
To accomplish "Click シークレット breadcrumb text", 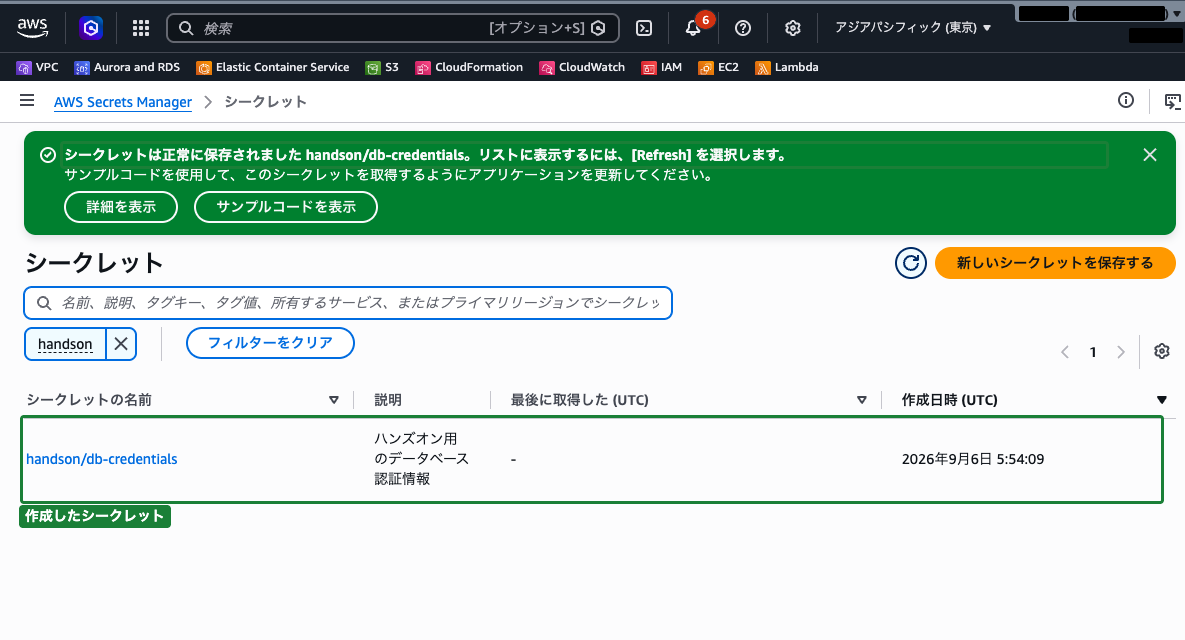I will point(265,102).
